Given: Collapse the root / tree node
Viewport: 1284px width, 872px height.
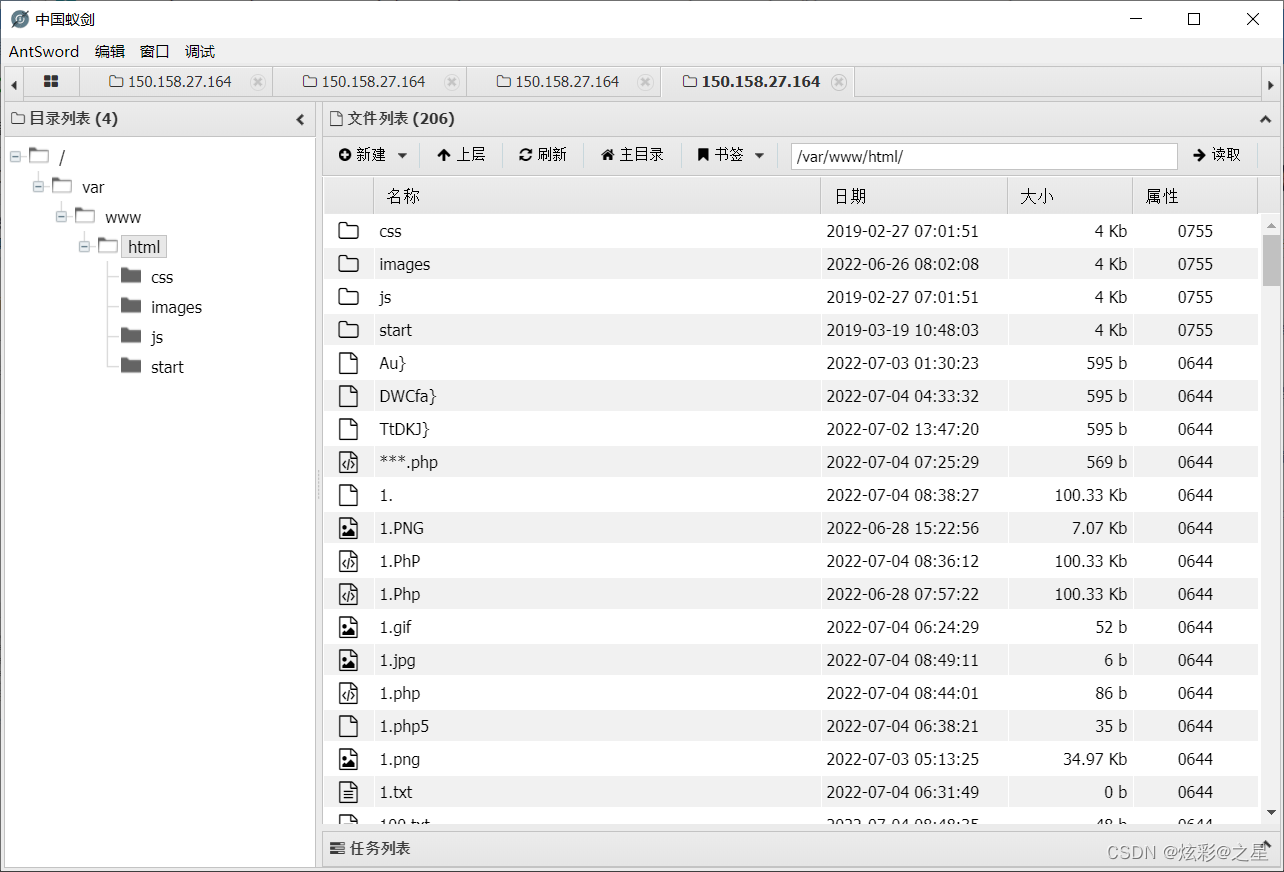Looking at the screenshot, I should (16, 157).
